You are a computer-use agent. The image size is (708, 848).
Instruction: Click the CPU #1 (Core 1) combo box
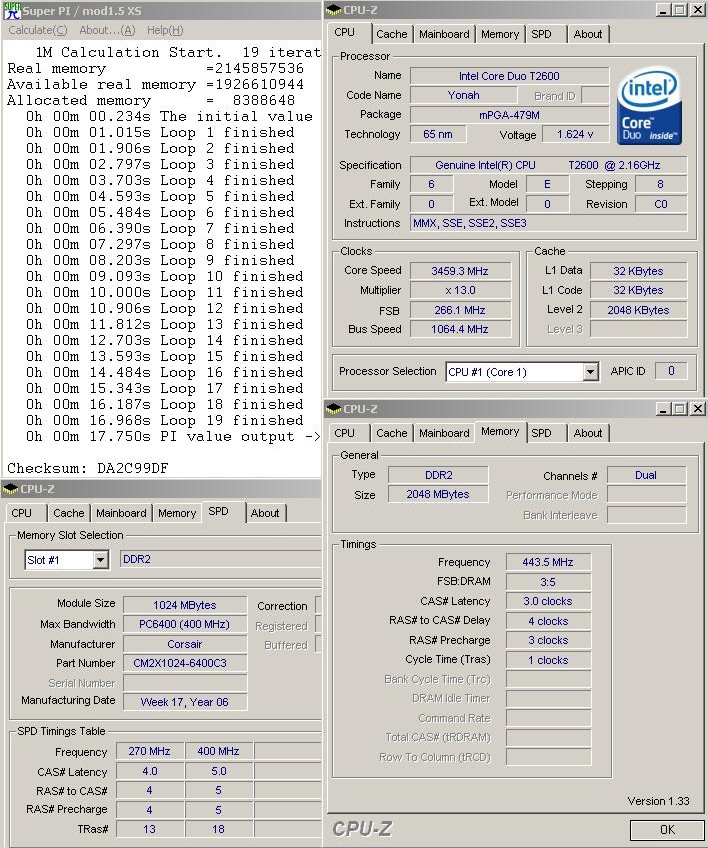[x=522, y=372]
